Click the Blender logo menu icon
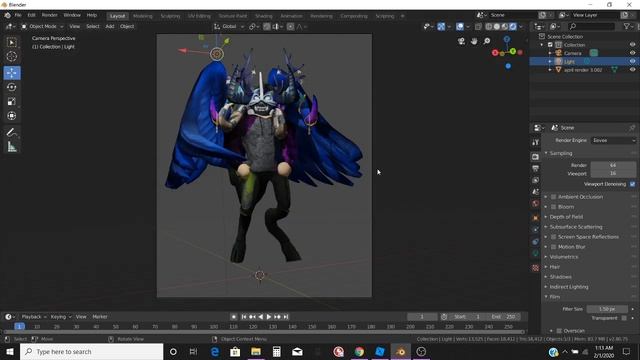640x360 pixels. click(x=7, y=15)
